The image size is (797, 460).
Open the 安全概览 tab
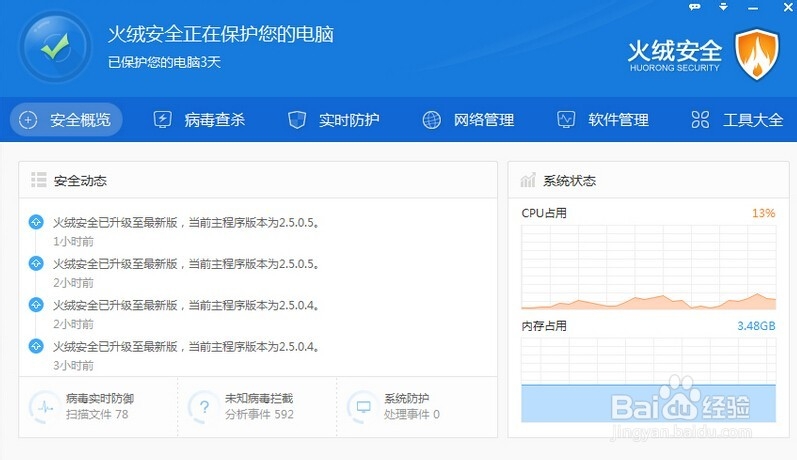tap(66, 120)
